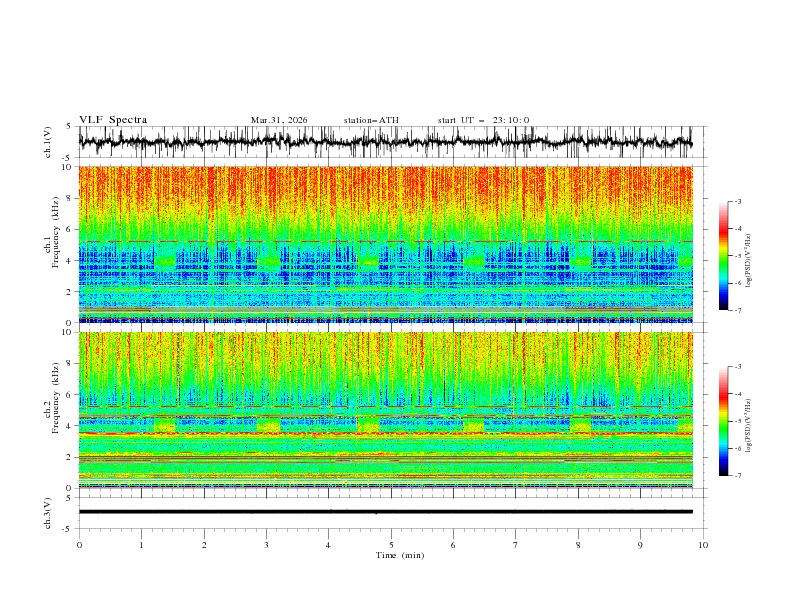This screenshot has width=792, height=612.
Task: Click the 'VLF Spectra' title text
Action: coord(113,120)
